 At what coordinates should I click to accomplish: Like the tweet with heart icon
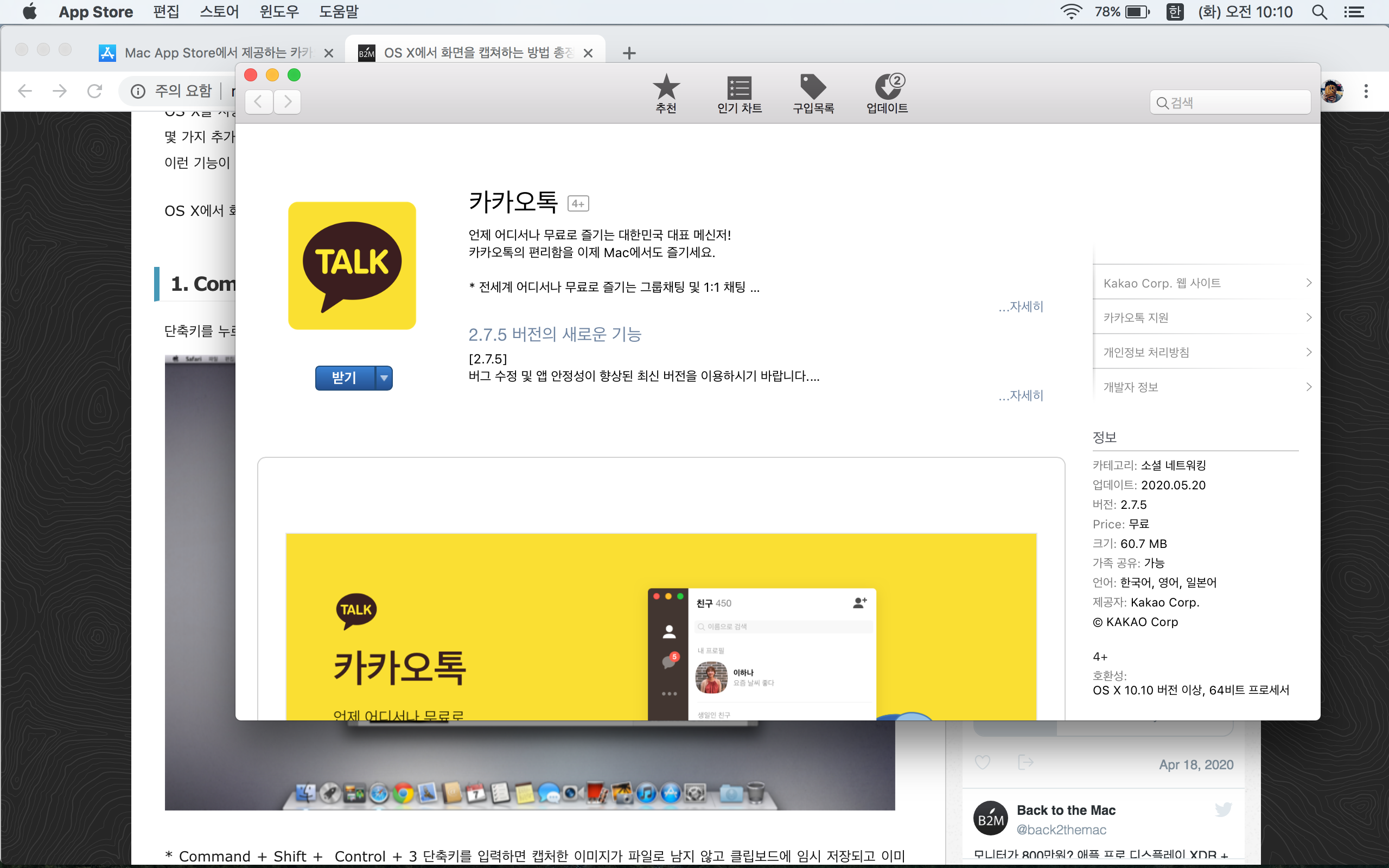983,762
